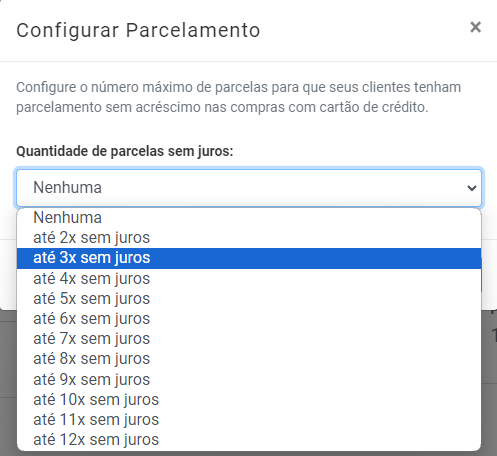
Task: Select até 2x sem juros option
Action: pyautogui.click(x=249, y=238)
